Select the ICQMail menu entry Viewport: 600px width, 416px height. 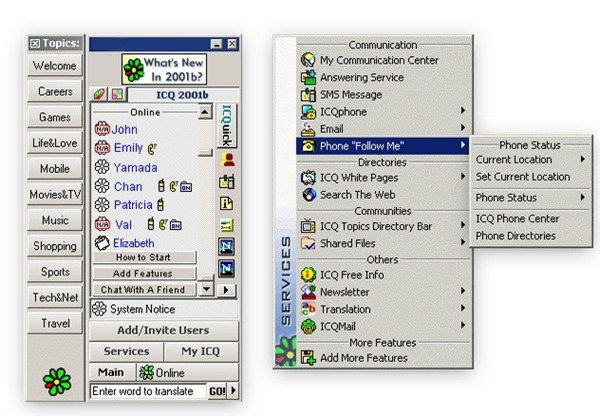coord(383,326)
